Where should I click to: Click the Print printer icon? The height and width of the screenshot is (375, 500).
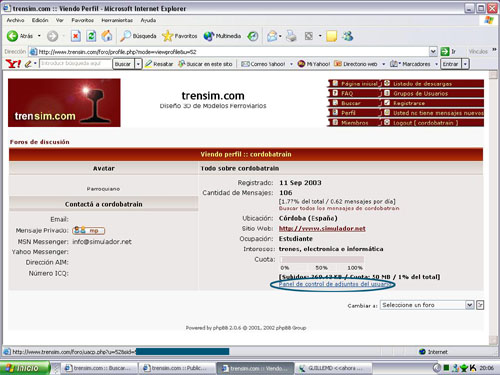(x=291, y=36)
